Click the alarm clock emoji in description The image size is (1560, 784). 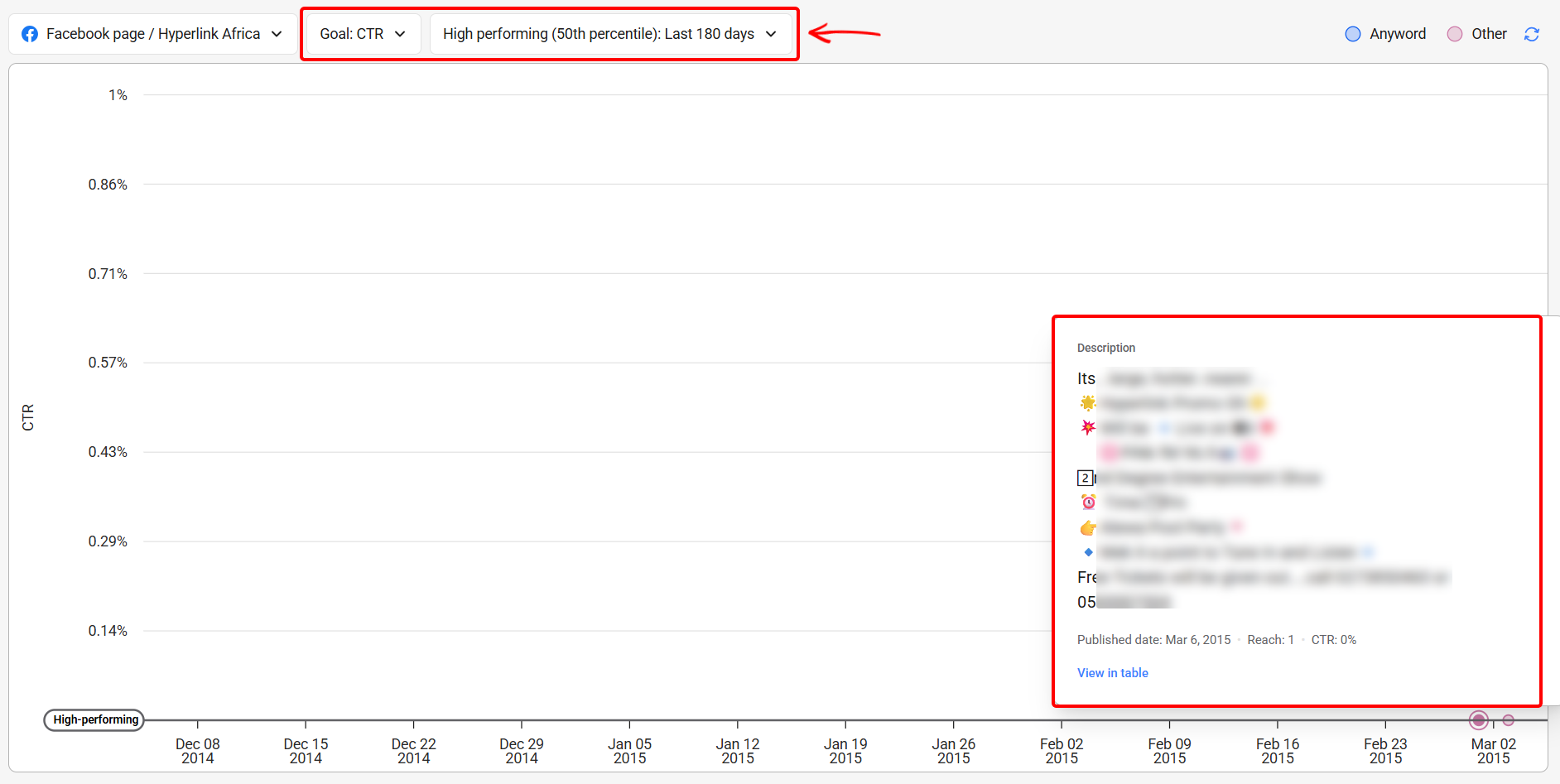click(x=1088, y=502)
